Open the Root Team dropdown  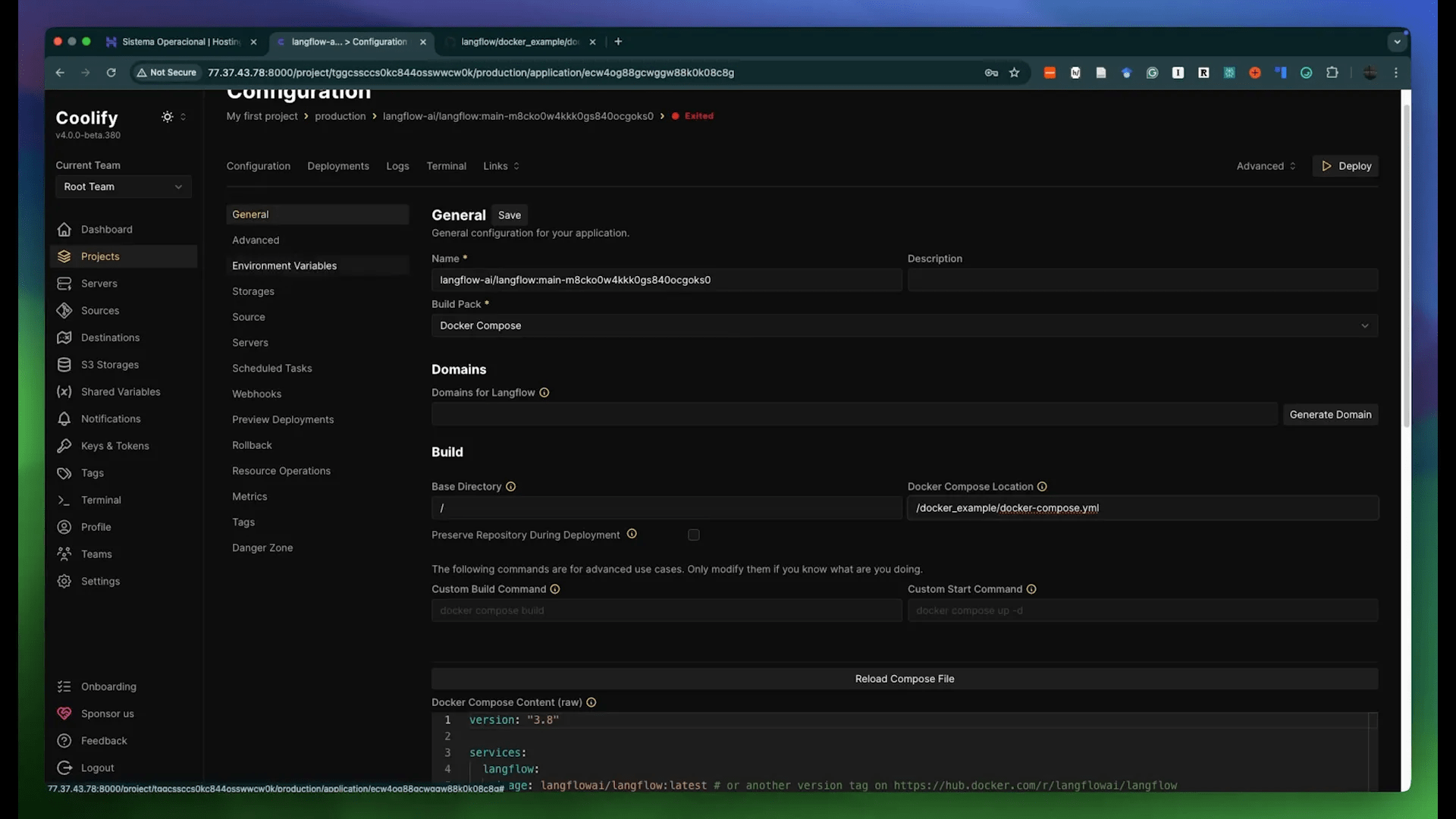coord(123,187)
